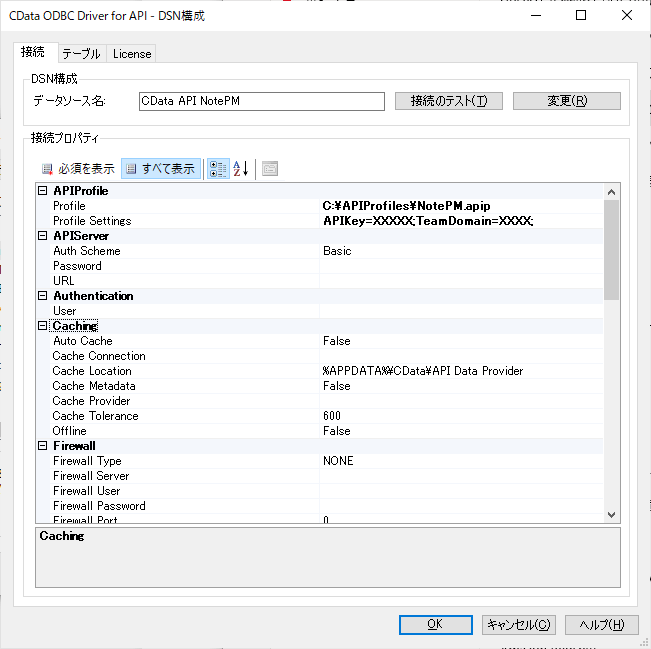651x649 pixels.
Task: Click the キャンセル(C) button
Action: [519, 625]
